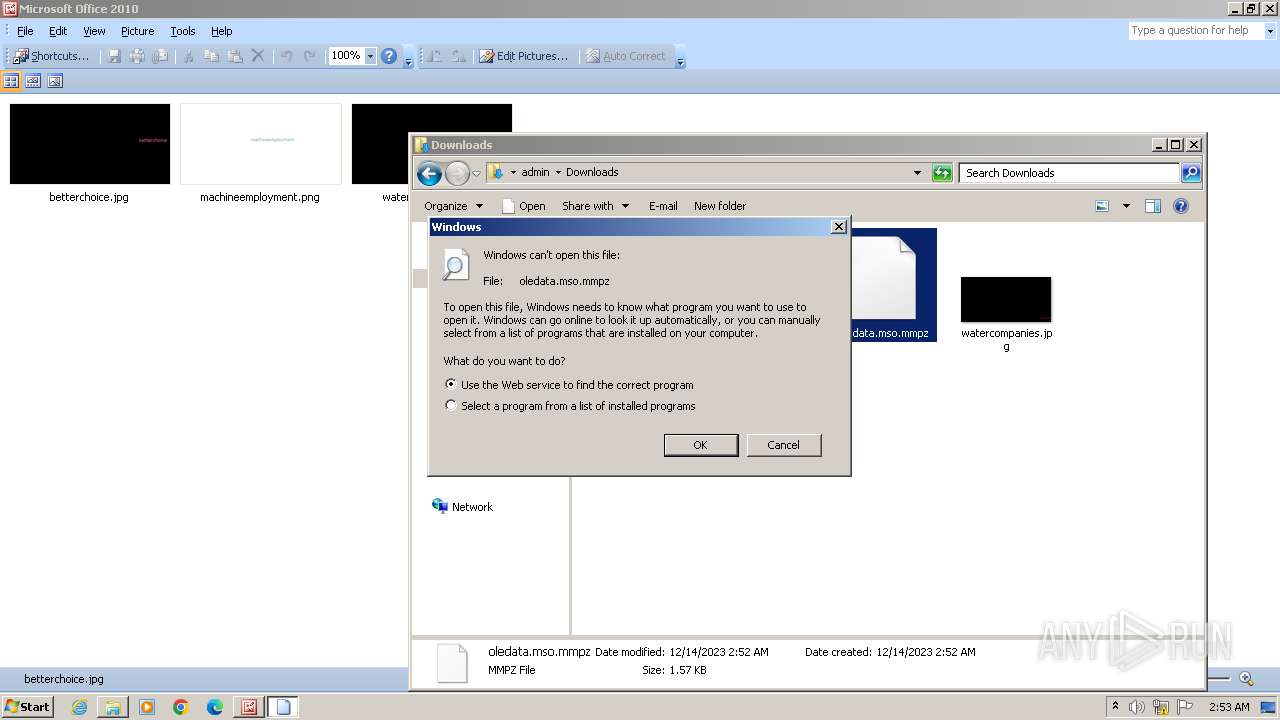Expand recent pages dropdown beside forward button

point(476,173)
